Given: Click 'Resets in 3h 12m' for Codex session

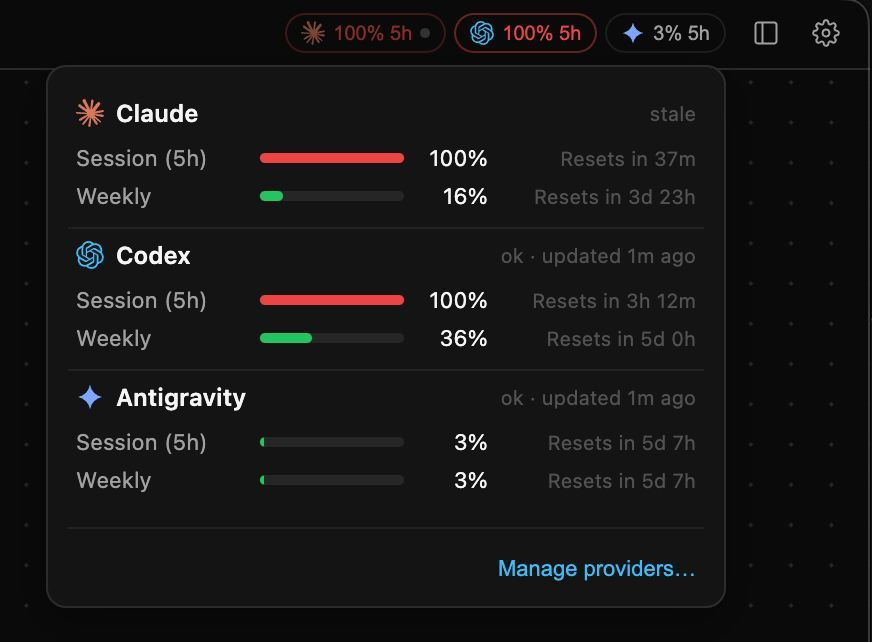Looking at the screenshot, I should coord(614,301).
